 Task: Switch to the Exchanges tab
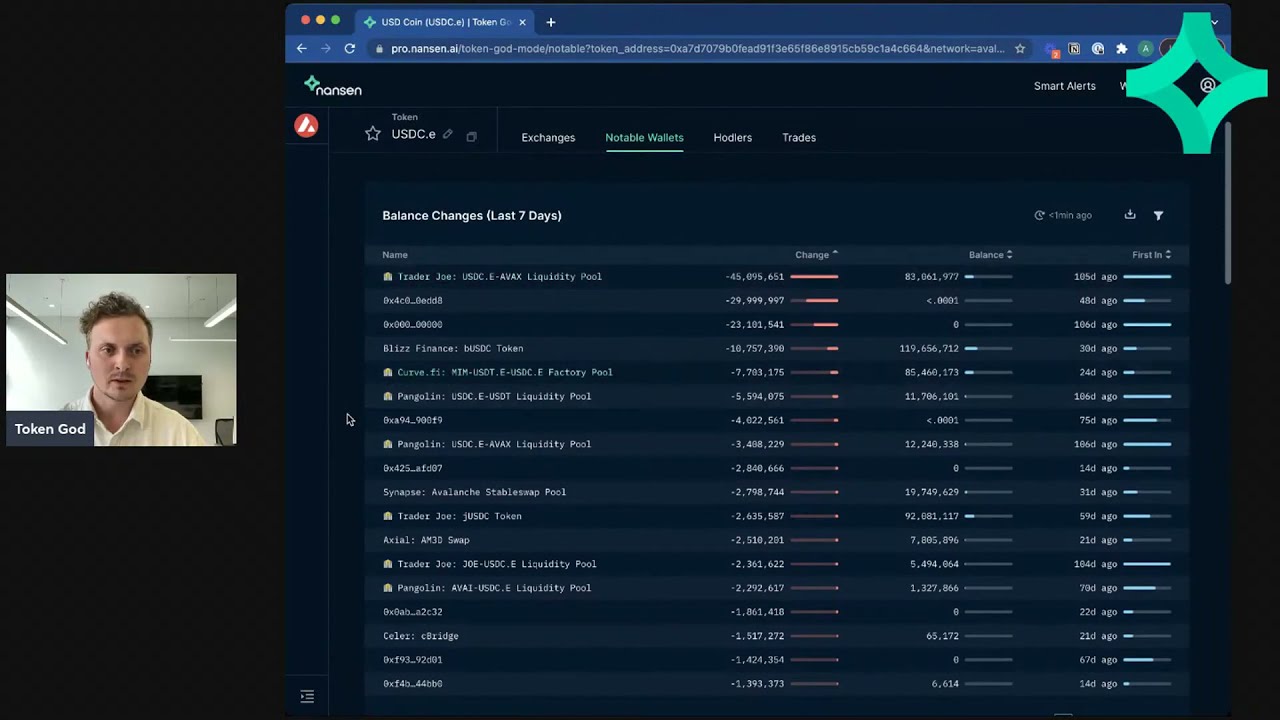[x=548, y=138]
